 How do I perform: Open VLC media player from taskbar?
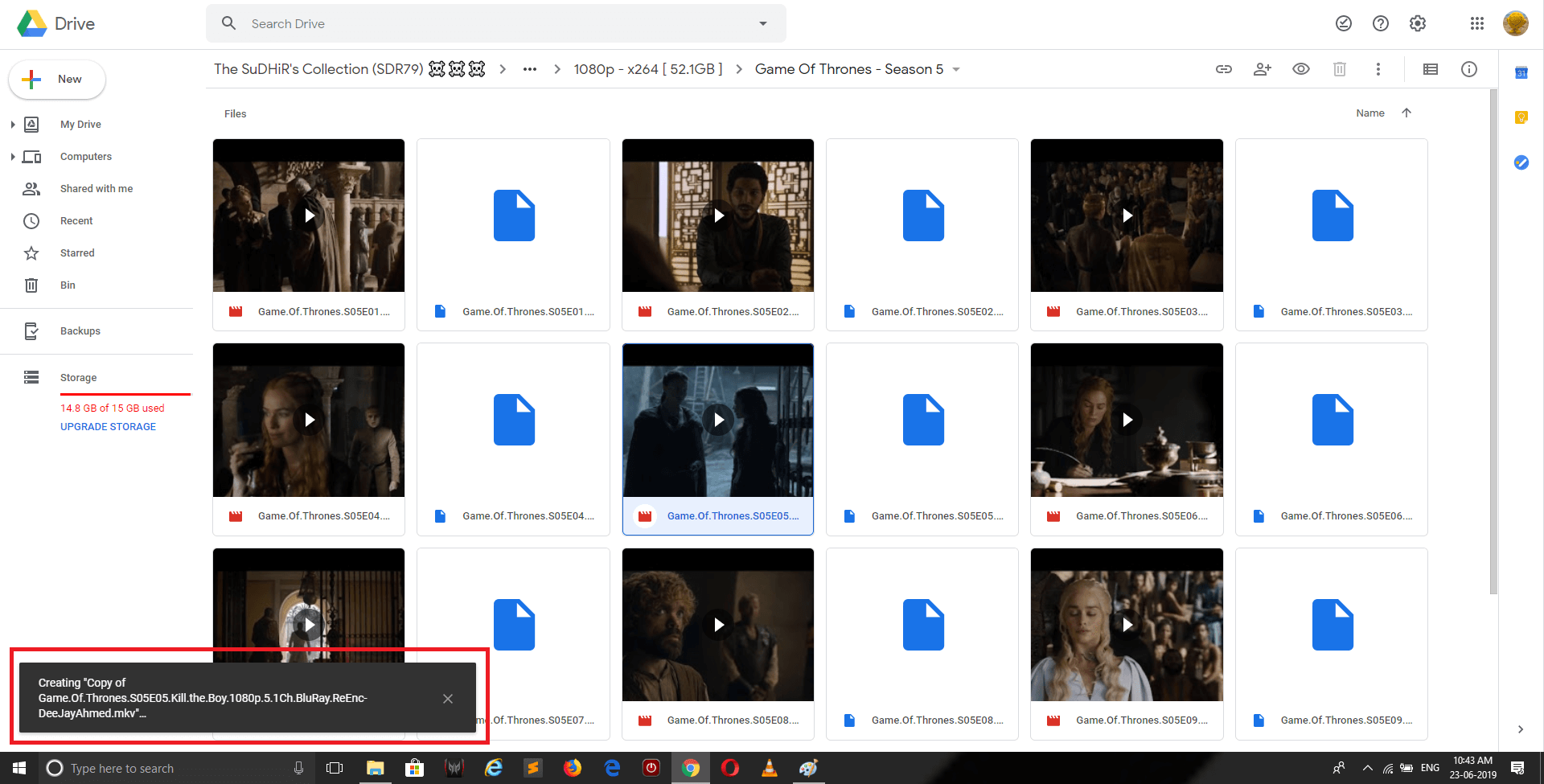[770, 768]
